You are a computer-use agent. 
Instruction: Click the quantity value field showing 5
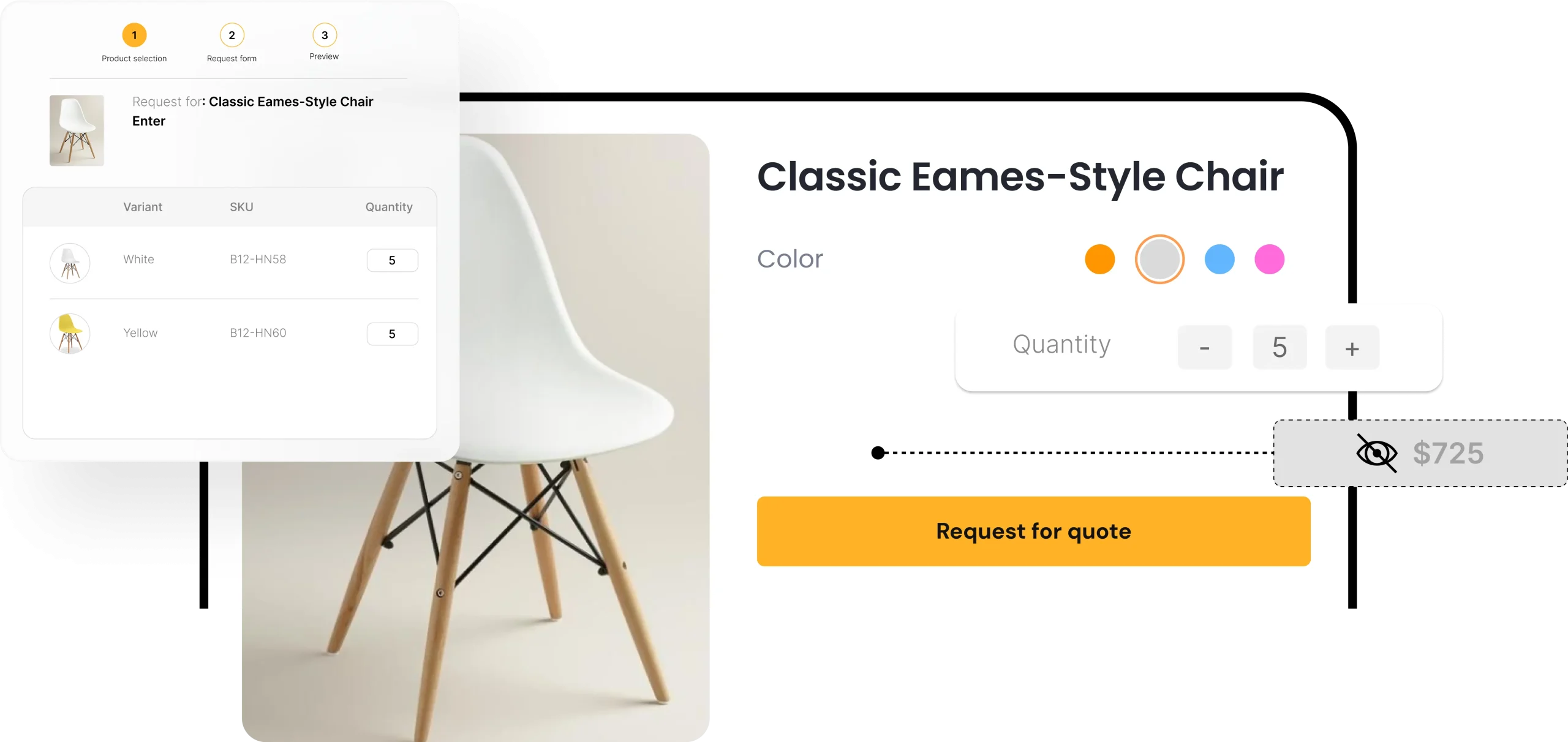1280,347
